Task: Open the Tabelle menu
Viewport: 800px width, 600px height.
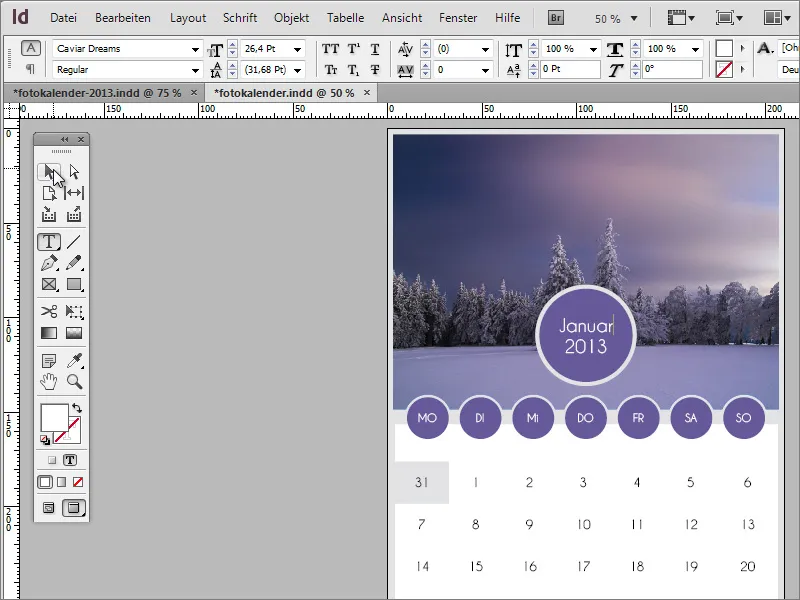Action: pyautogui.click(x=345, y=18)
